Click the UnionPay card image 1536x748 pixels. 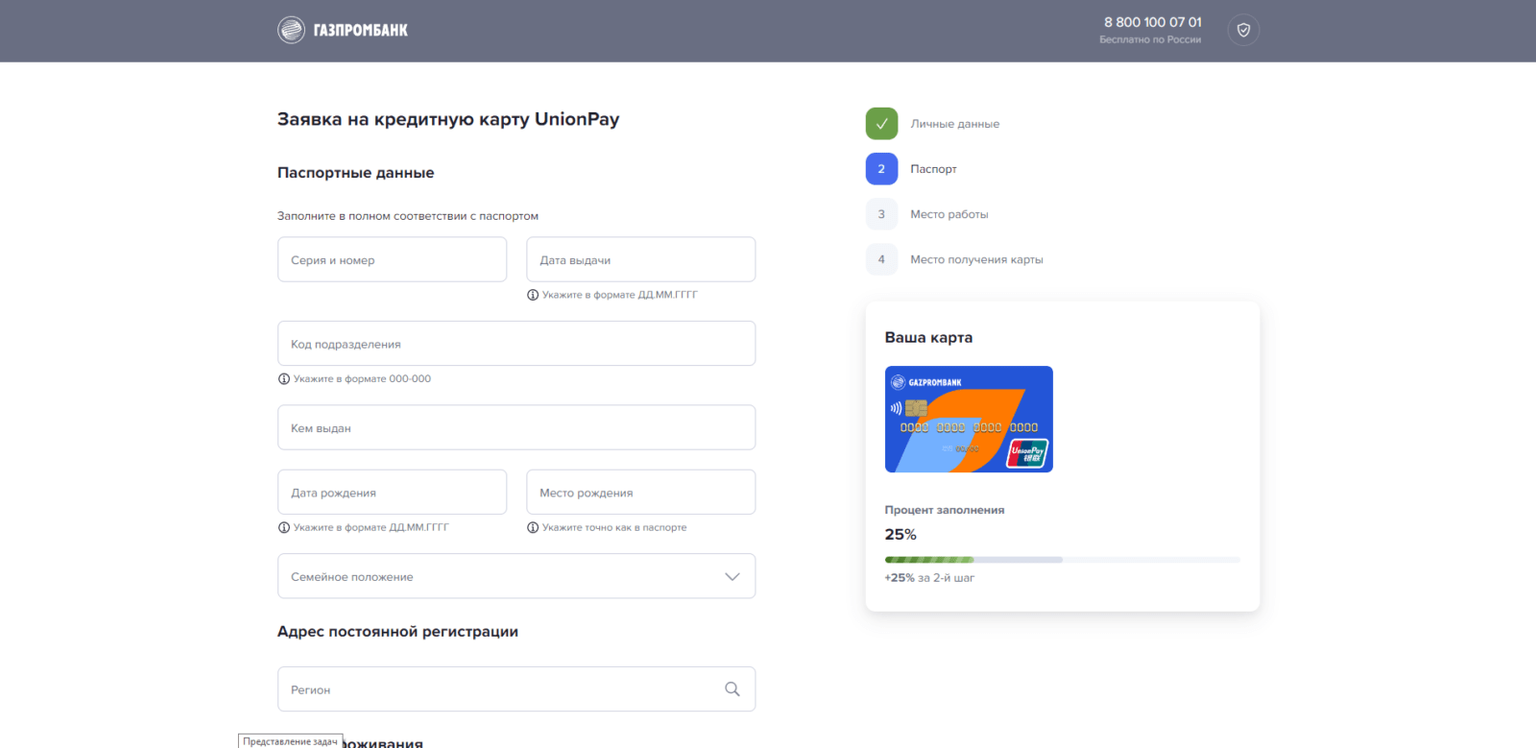[x=969, y=419]
